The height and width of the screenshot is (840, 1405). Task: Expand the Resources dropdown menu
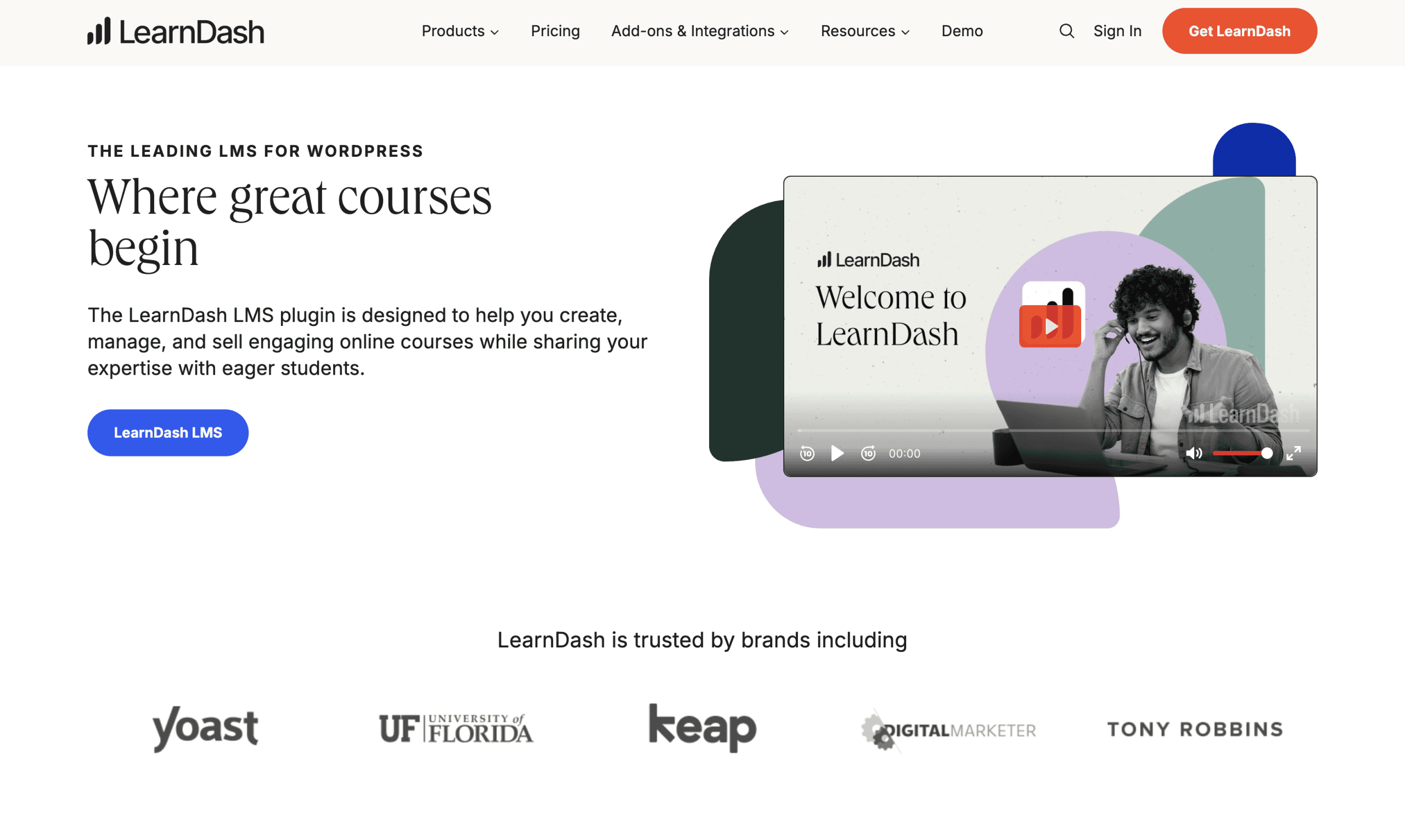[x=865, y=31]
